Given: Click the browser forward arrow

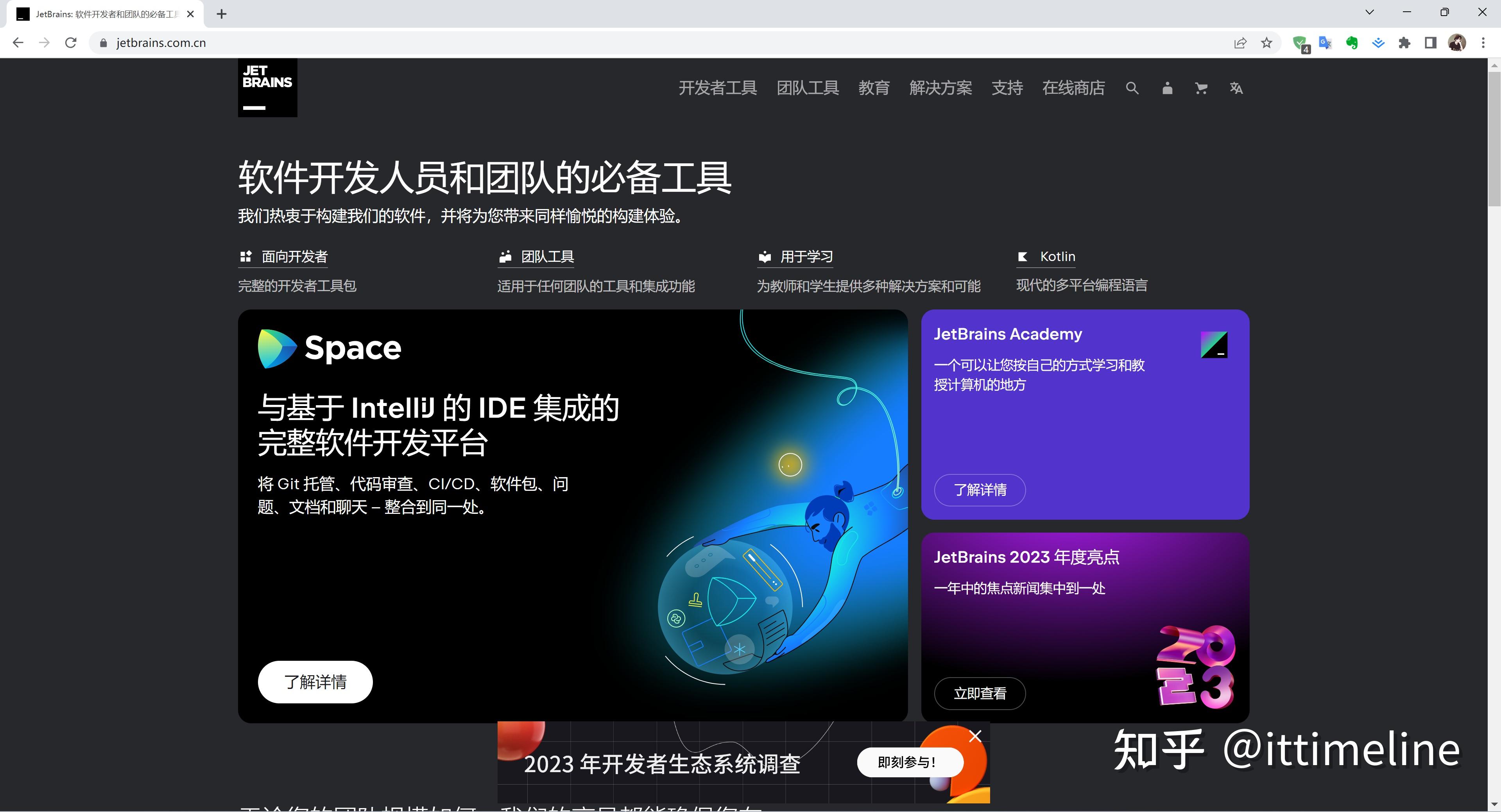Looking at the screenshot, I should (44, 43).
